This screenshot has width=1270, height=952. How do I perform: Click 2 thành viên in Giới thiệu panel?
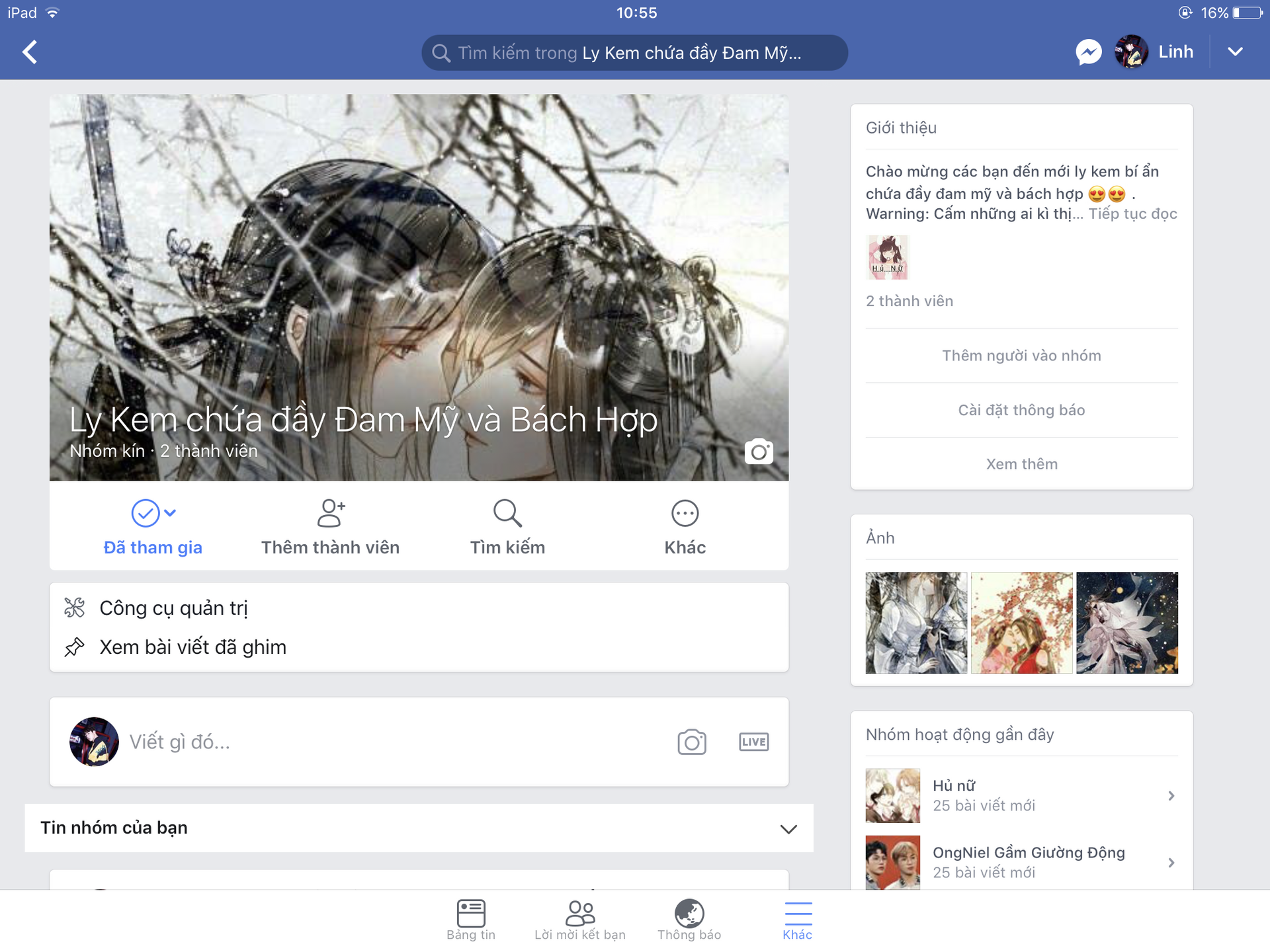(x=910, y=301)
